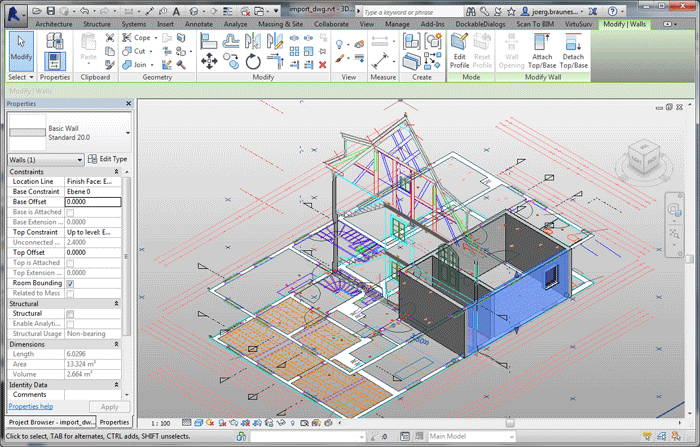Click the Array tool icon
Image resolution: width=700 pixels, height=447 pixels.
294,51
